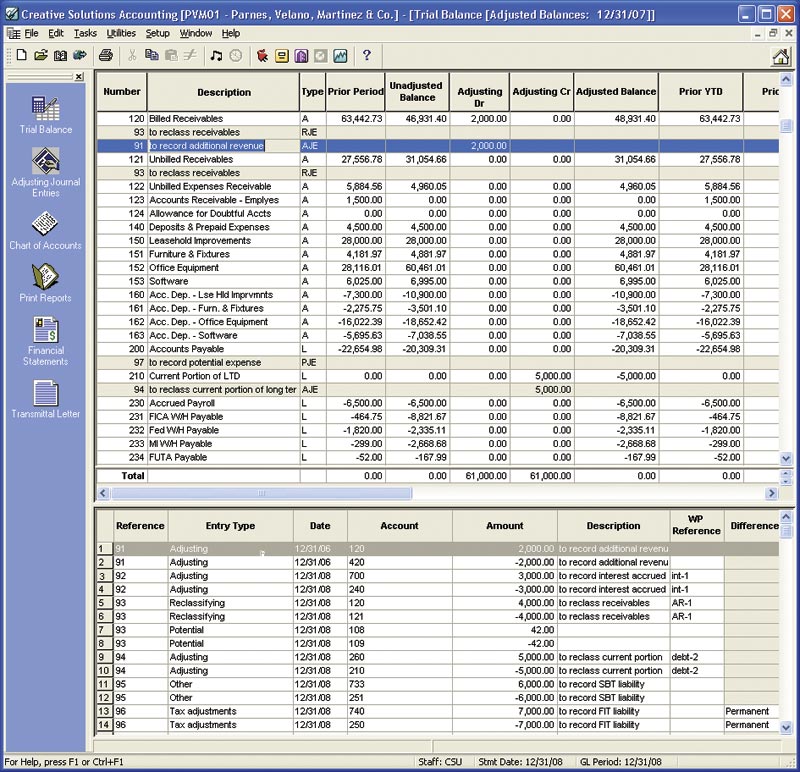Open the Tasks menu
The width and height of the screenshot is (800, 772).
[85, 33]
